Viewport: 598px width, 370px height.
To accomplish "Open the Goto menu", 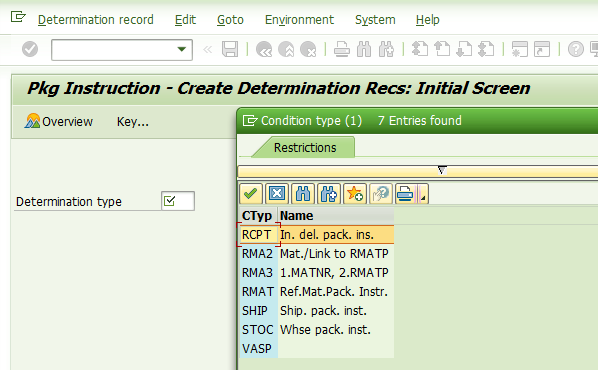I will 230,19.
